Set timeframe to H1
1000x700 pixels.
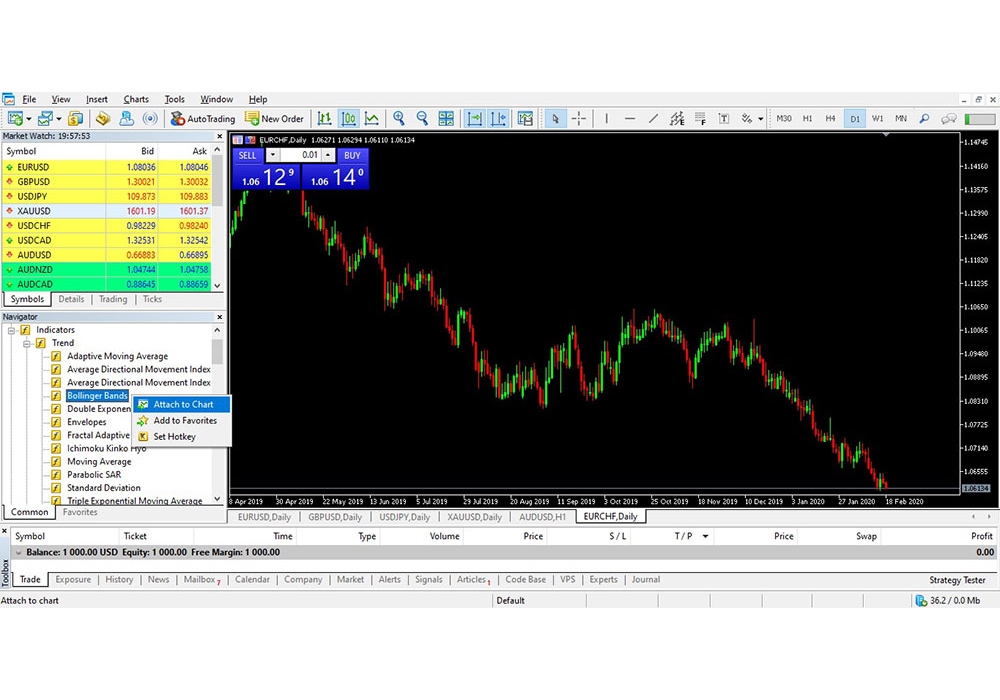coord(807,119)
